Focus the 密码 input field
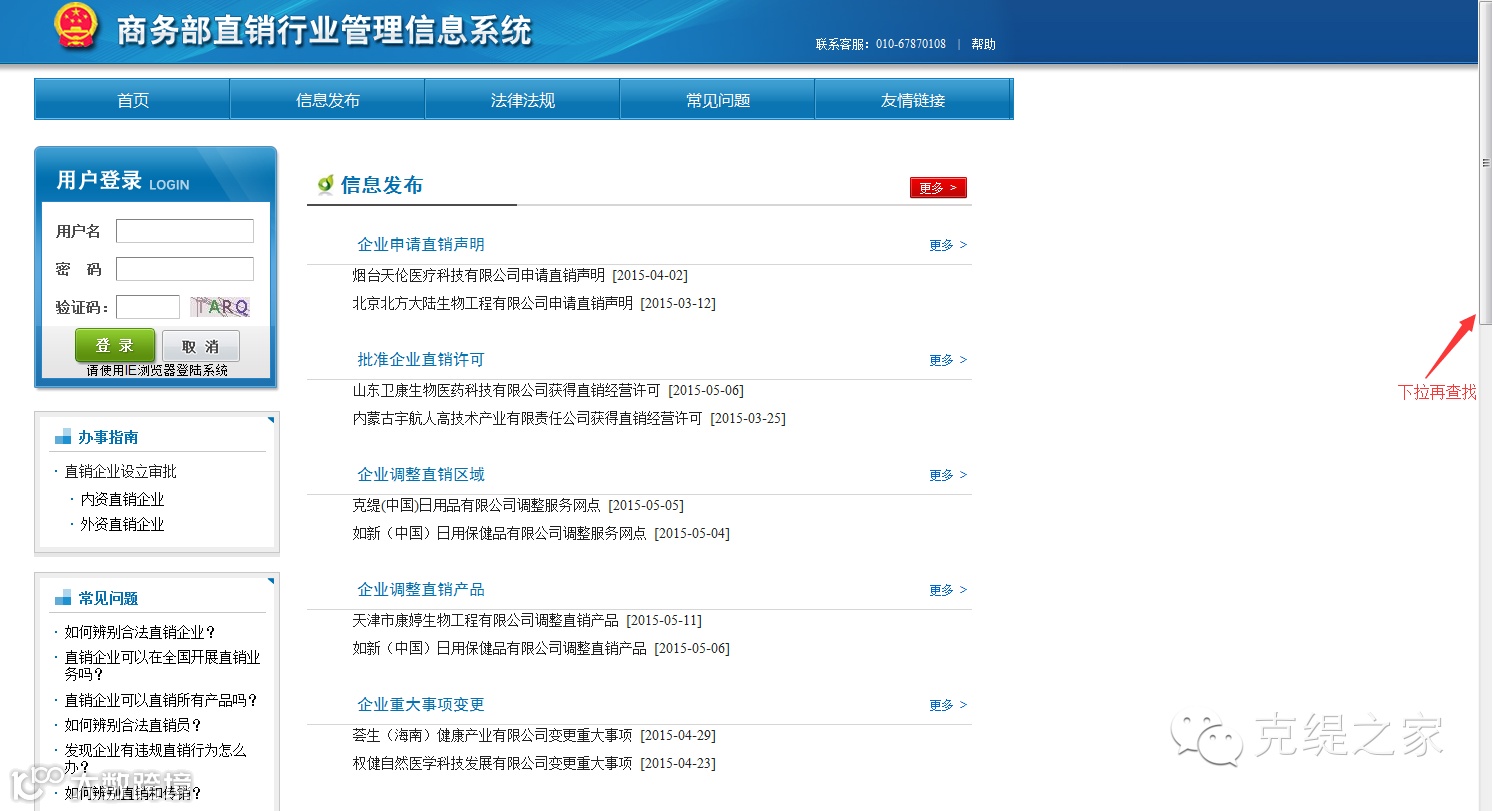This screenshot has height=811, width=1492. click(185, 269)
